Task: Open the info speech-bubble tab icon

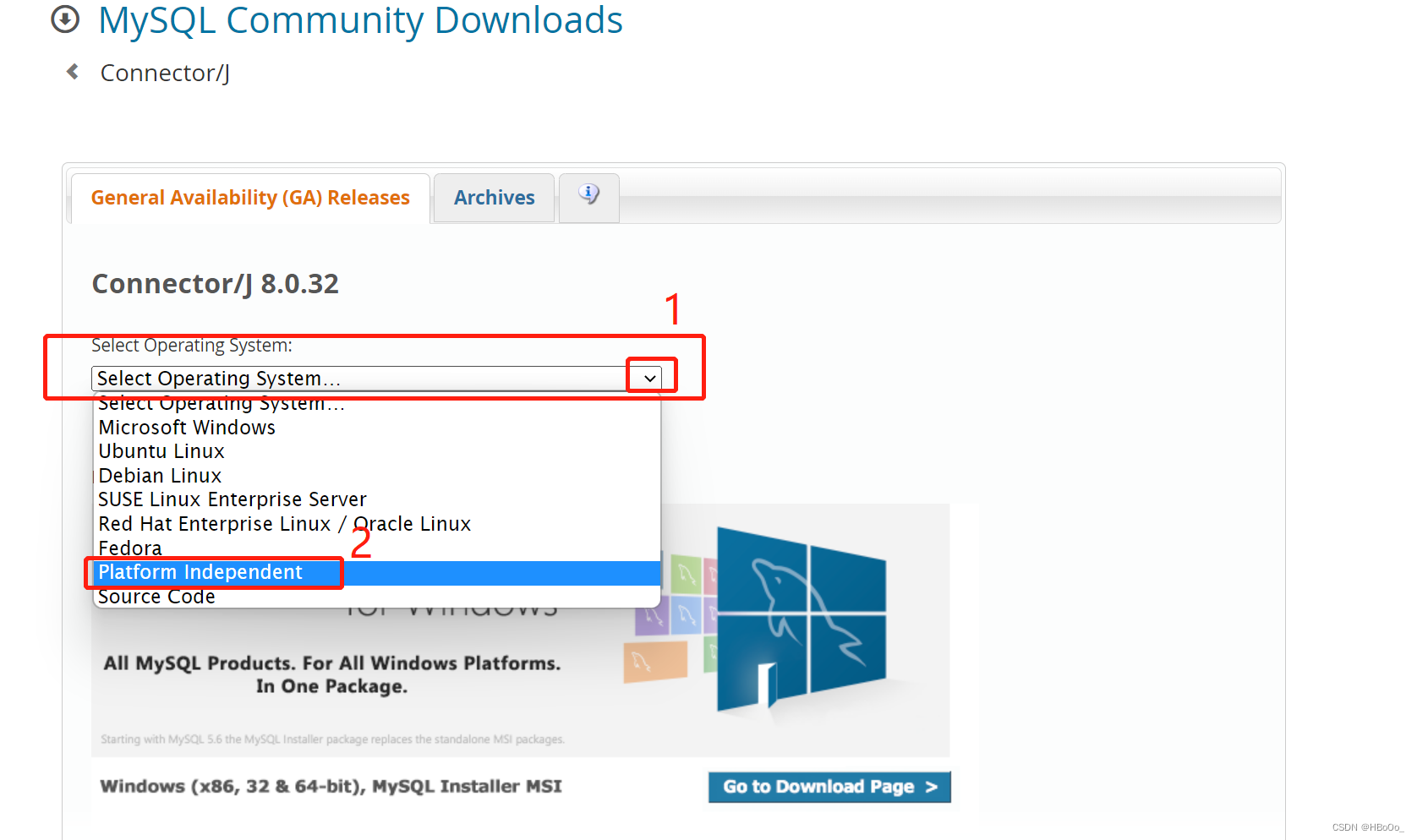Action: pos(589,195)
